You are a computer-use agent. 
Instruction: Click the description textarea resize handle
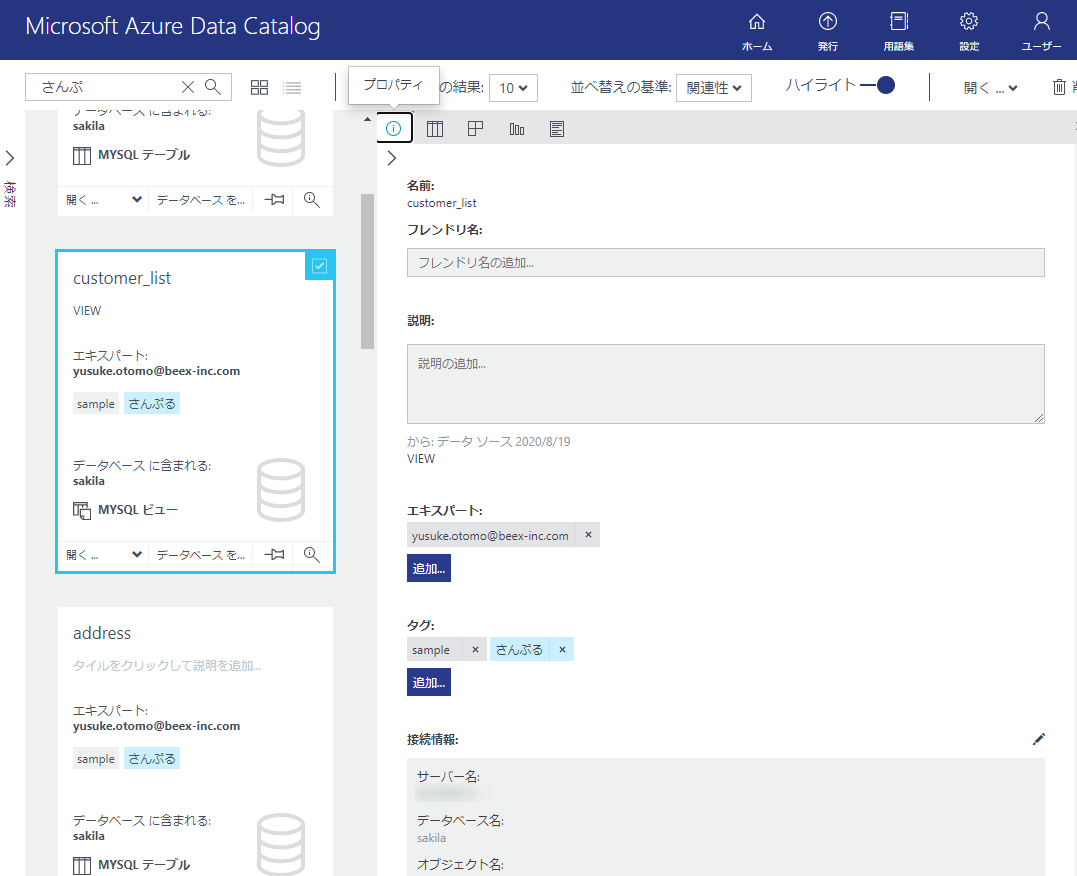point(1039,418)
